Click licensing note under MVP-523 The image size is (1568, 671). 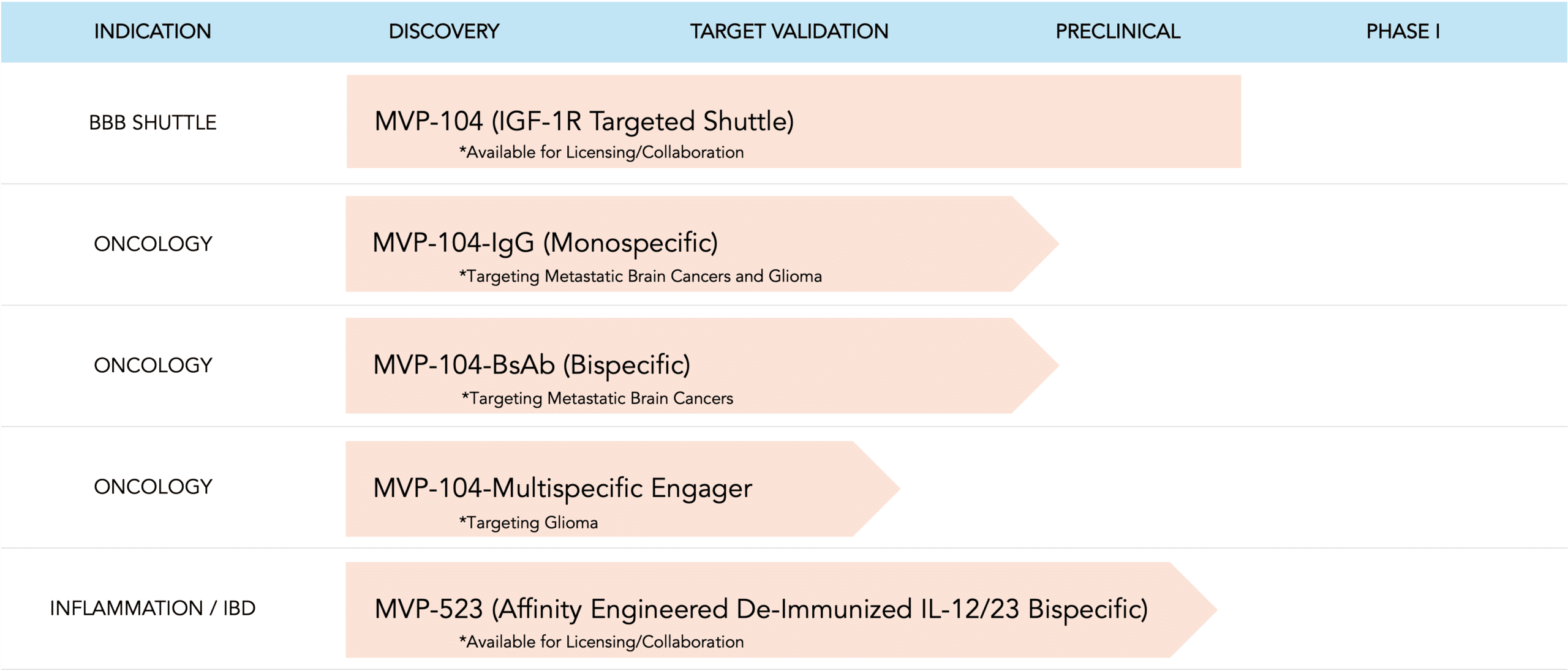click(x=601, y=642)
